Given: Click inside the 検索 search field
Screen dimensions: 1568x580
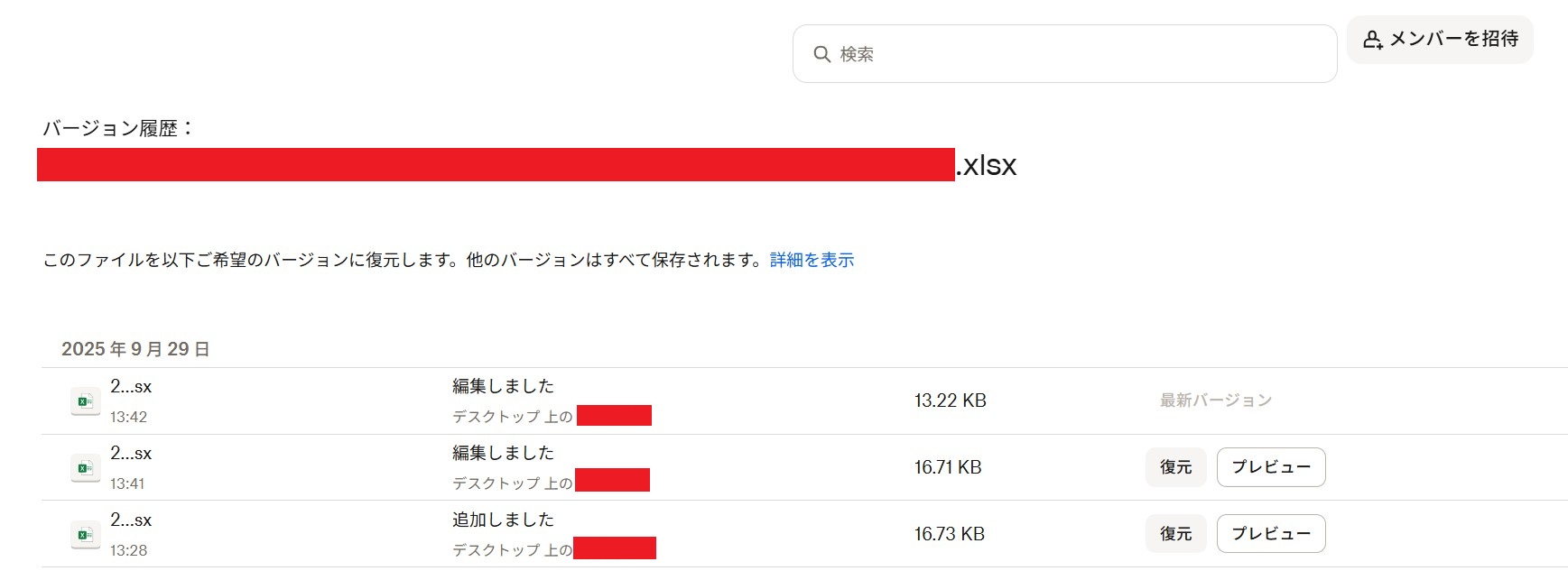Looking at the screenshot, I should (x=1065, y=54).
